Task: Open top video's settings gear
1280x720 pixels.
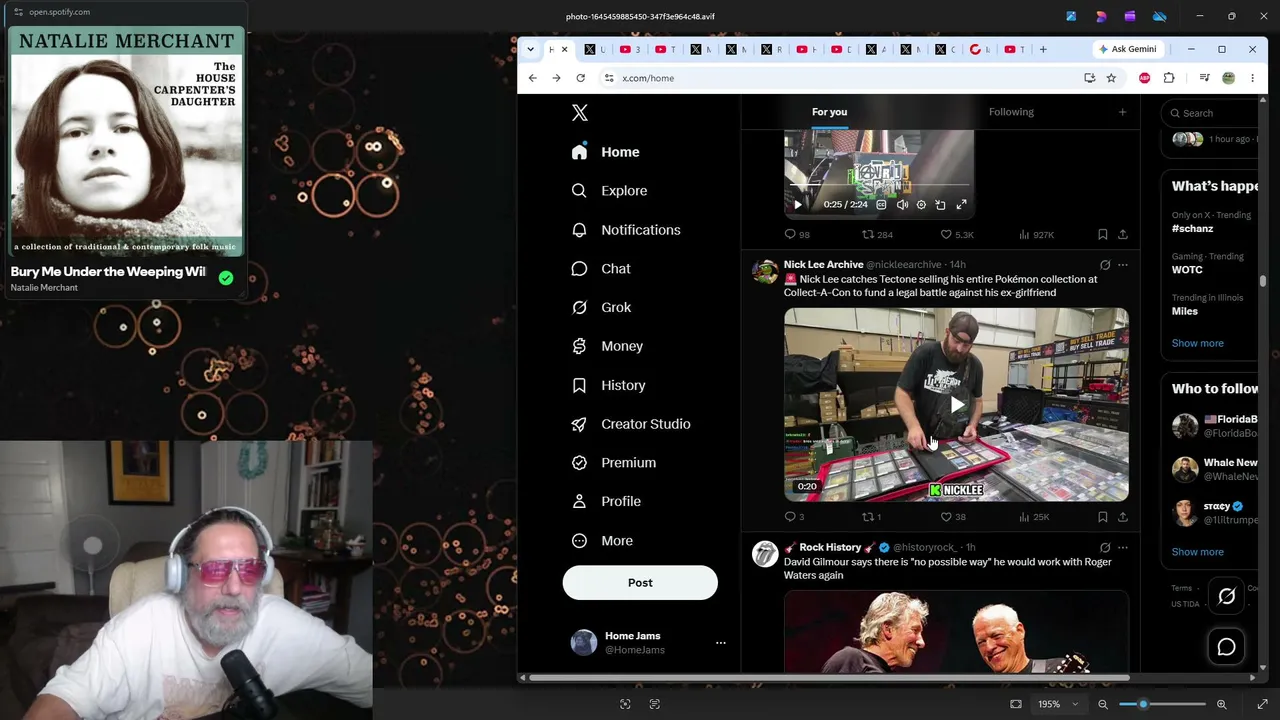Action: (921, 205)
